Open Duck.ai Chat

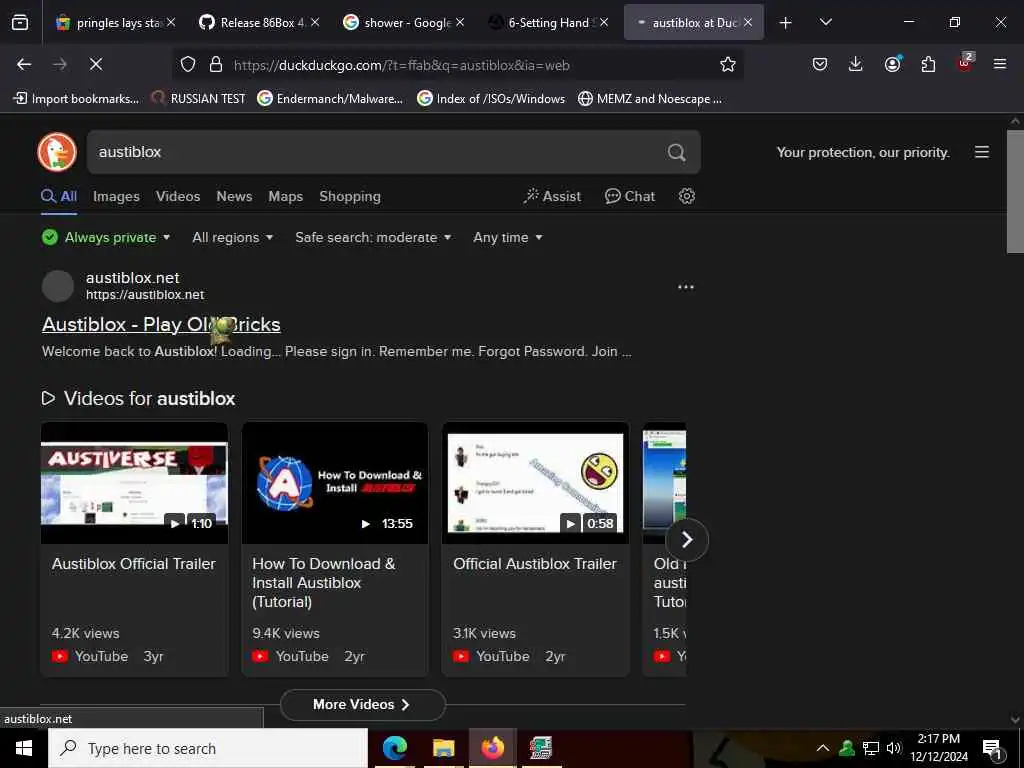tap(630, 196)
